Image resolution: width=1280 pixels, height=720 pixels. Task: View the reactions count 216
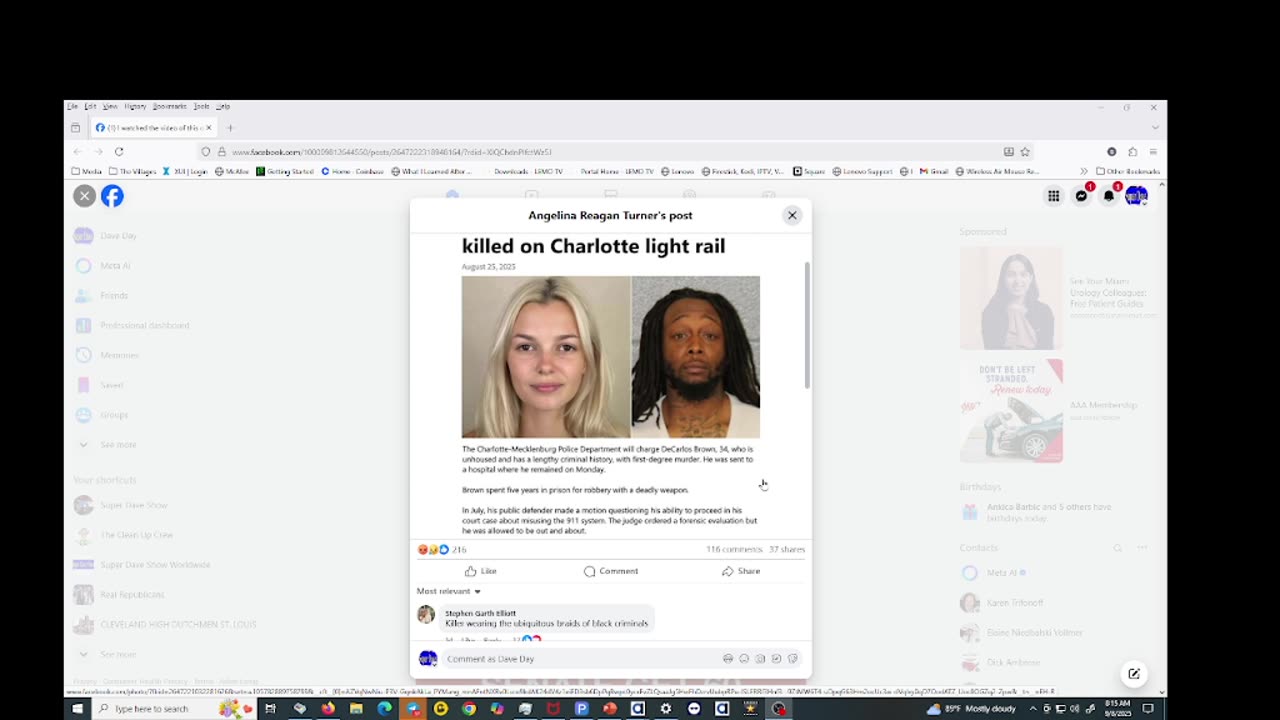pyautogui.click(x=459, y=549)
